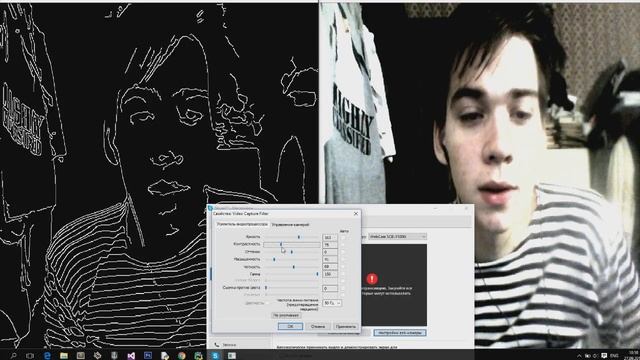Adjust the Gamma slider
This screenshot has height=360, width=640.
pos(291,274)
